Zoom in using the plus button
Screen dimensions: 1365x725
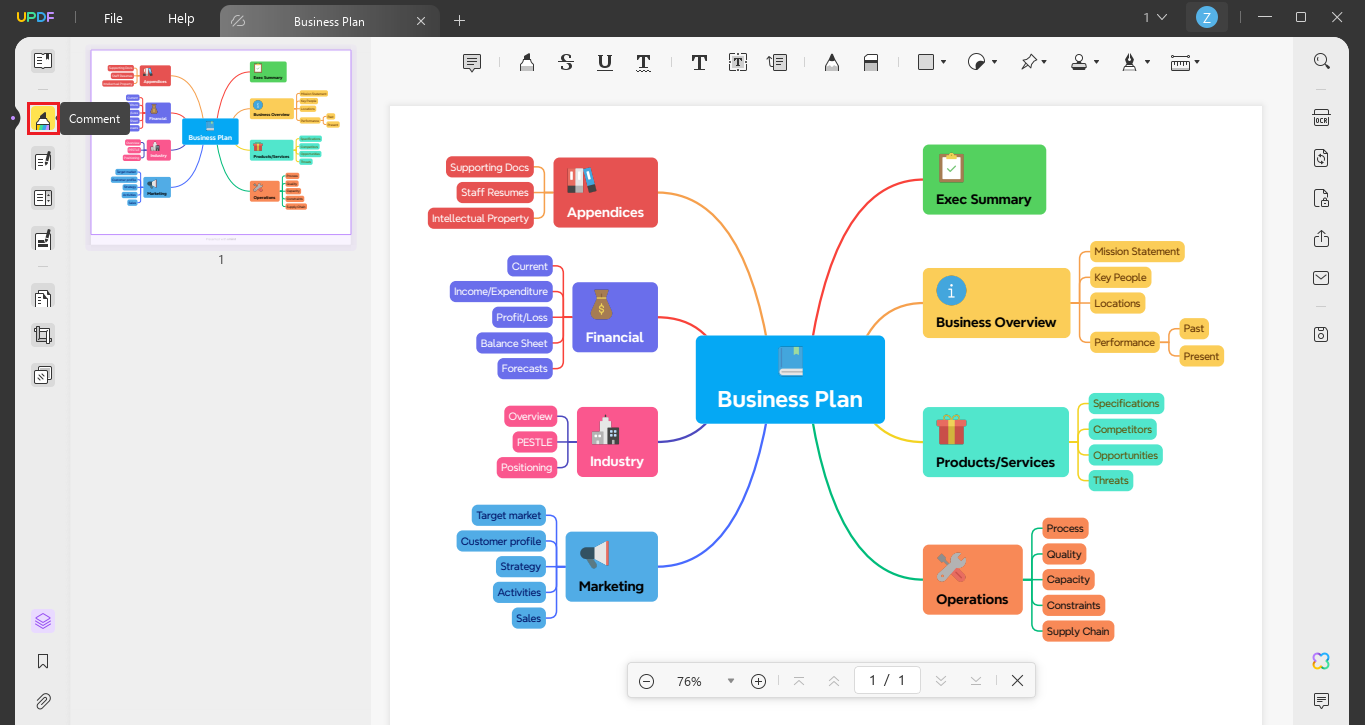click(758, 680)
